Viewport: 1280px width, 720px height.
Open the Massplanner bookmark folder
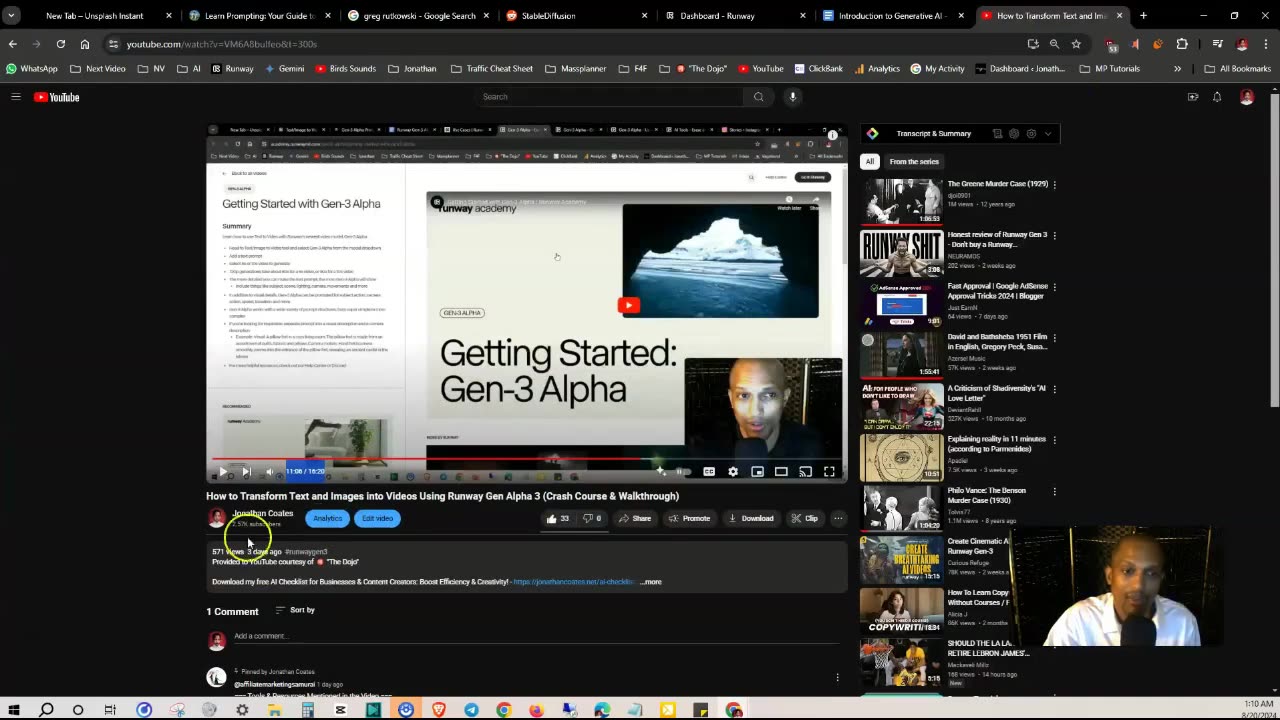[577, 69]
